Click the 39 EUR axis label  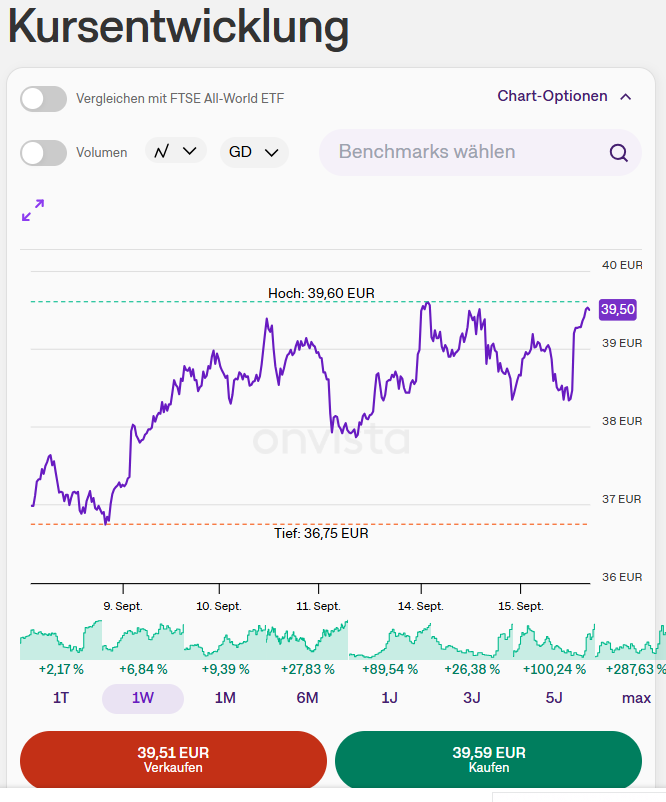(622, 343)
